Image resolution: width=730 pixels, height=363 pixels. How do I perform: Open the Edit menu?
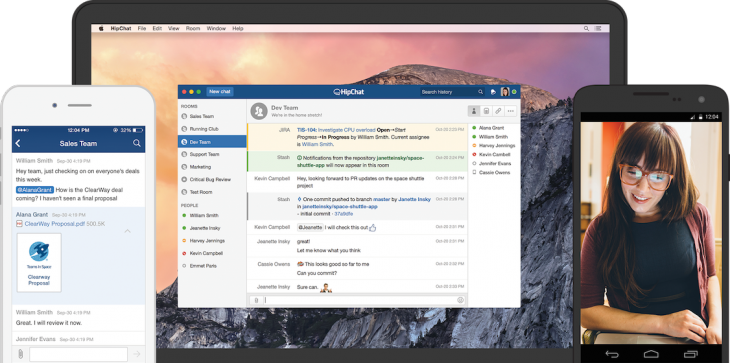157,28
